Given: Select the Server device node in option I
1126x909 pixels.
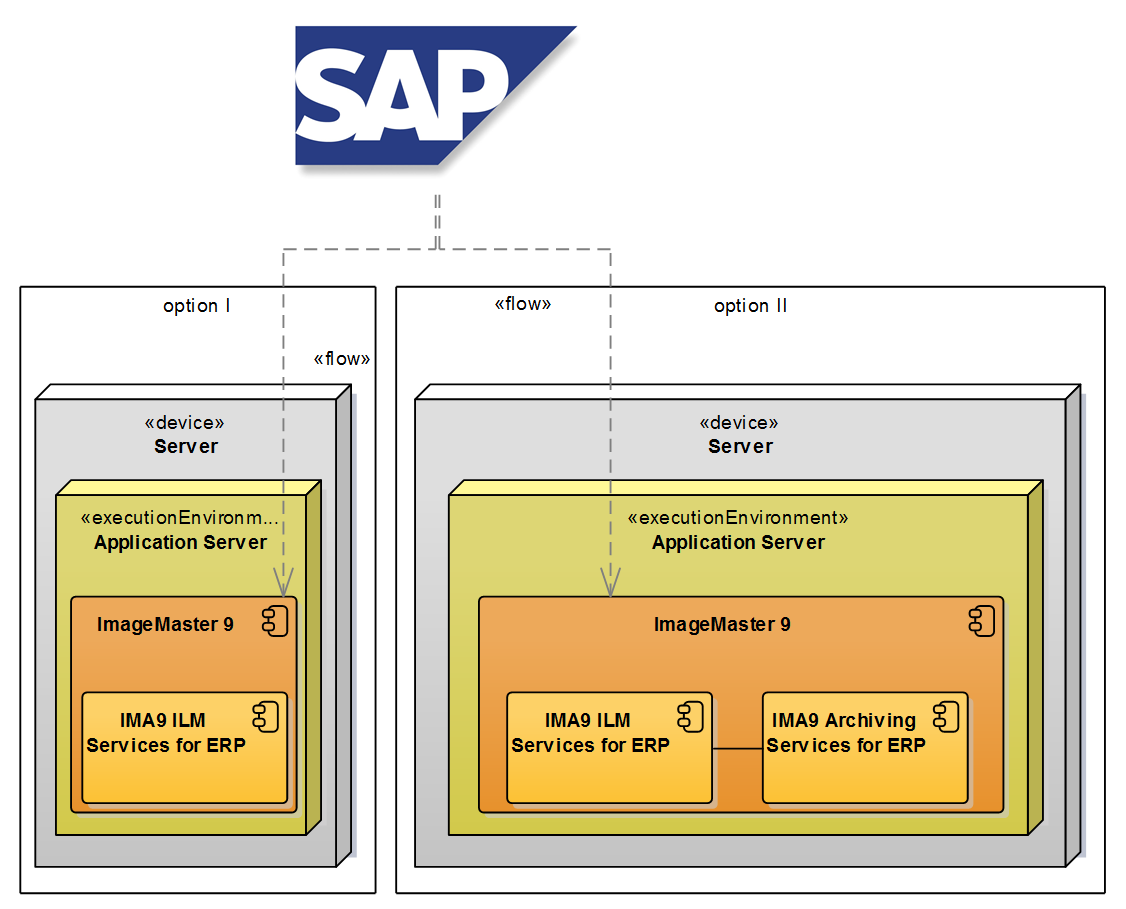Looking at the screenshot, I should coord(186,435).
